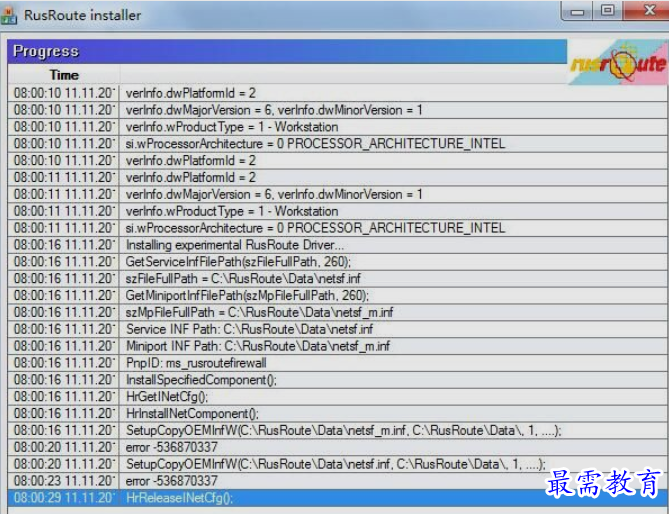Select the HrInstallNetComponent() row
This screenshot has height=514, width=669.
point(337,414)
